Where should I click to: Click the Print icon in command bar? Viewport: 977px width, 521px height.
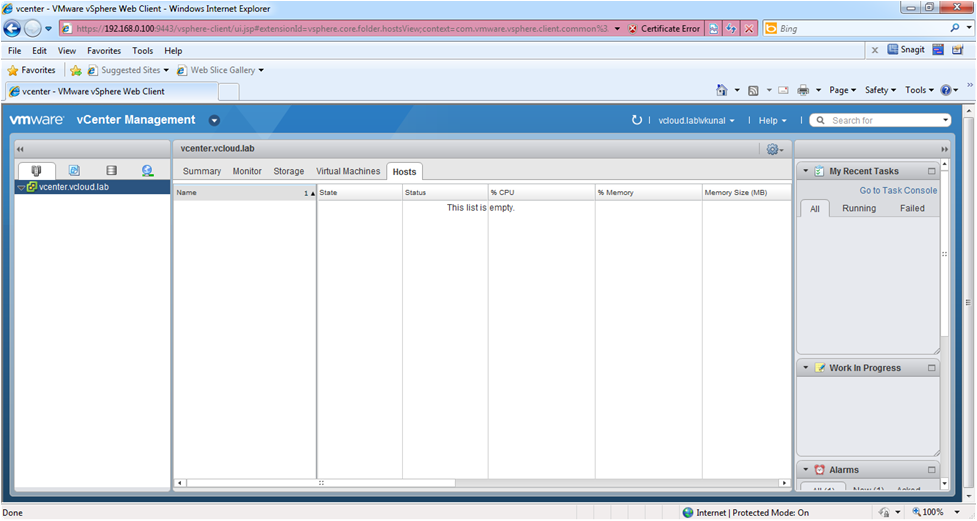[803, 90]
